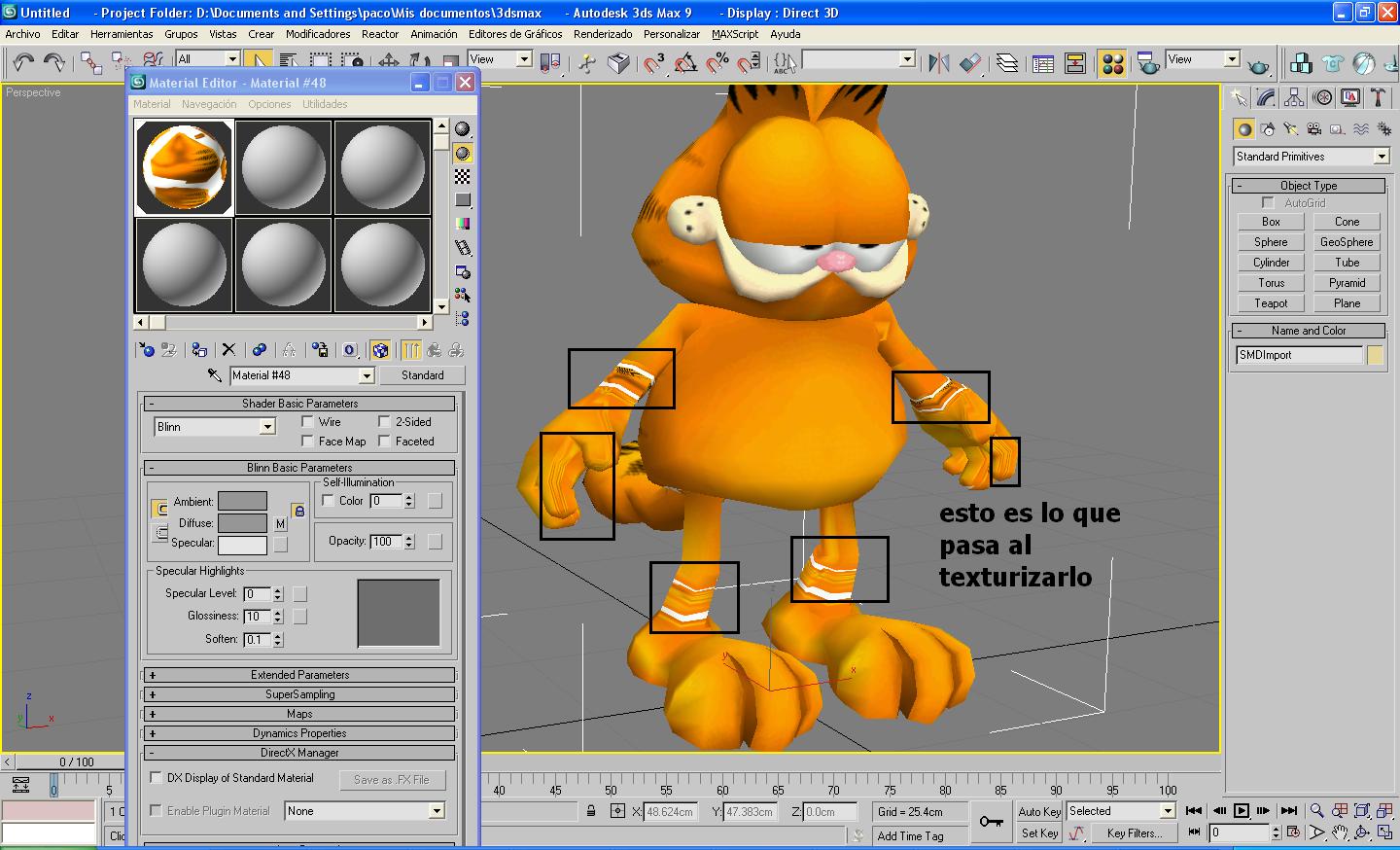
Task: Open the Key Filters dialog
Action: [x=1133, y=833]
